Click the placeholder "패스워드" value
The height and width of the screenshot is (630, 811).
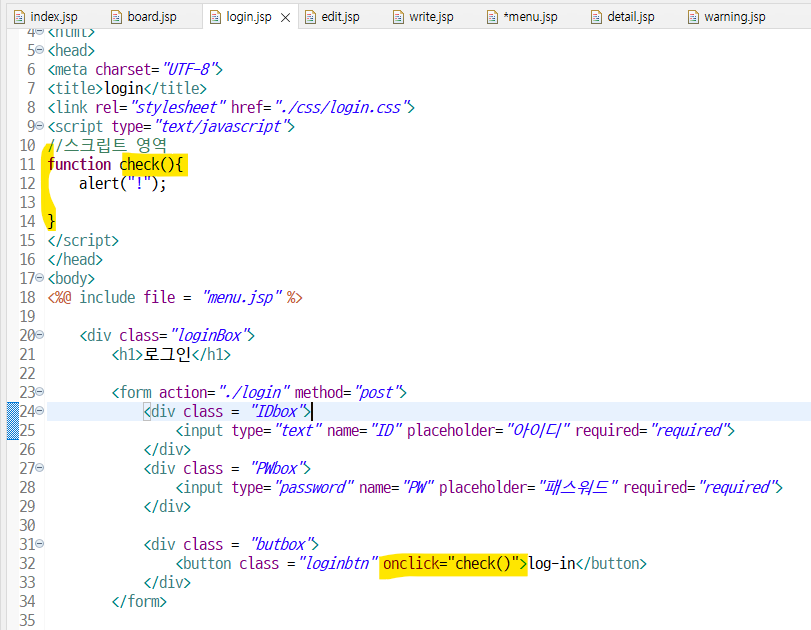578,487
